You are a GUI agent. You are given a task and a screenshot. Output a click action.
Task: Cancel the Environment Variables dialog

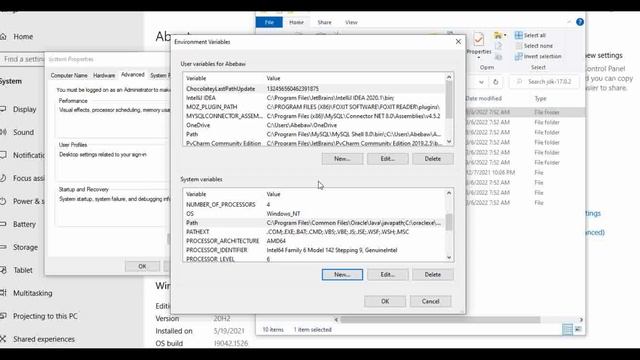point(430,301)
